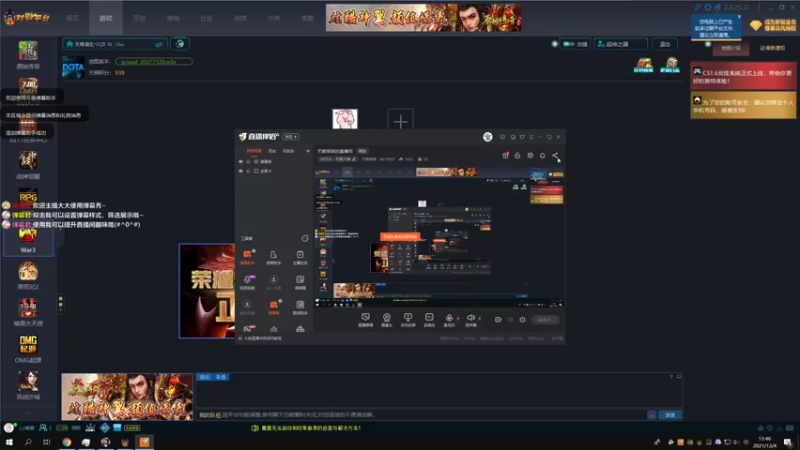Click the streaming app user avatar
800x450 pixels.
[488, 137]
